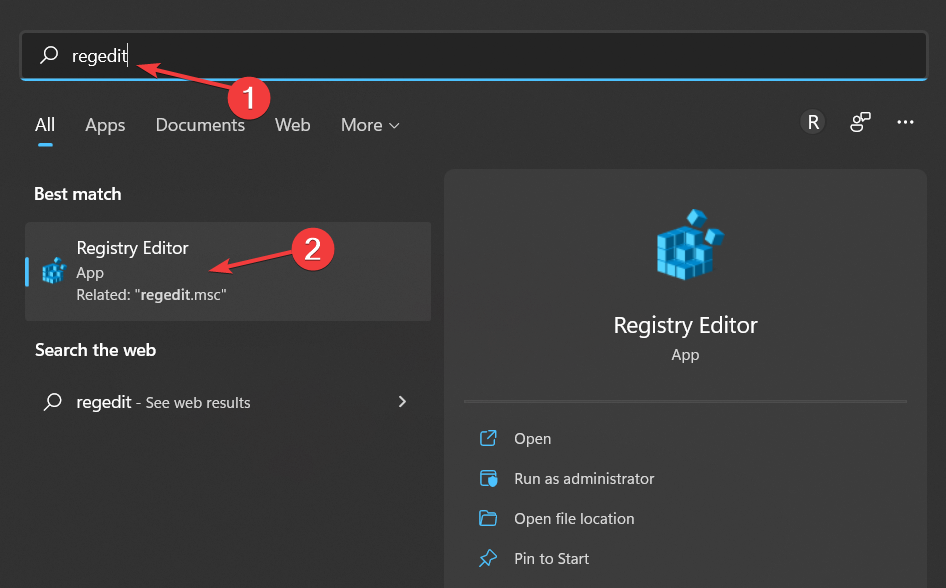Open the R user account avatar

tap(813, 122)
